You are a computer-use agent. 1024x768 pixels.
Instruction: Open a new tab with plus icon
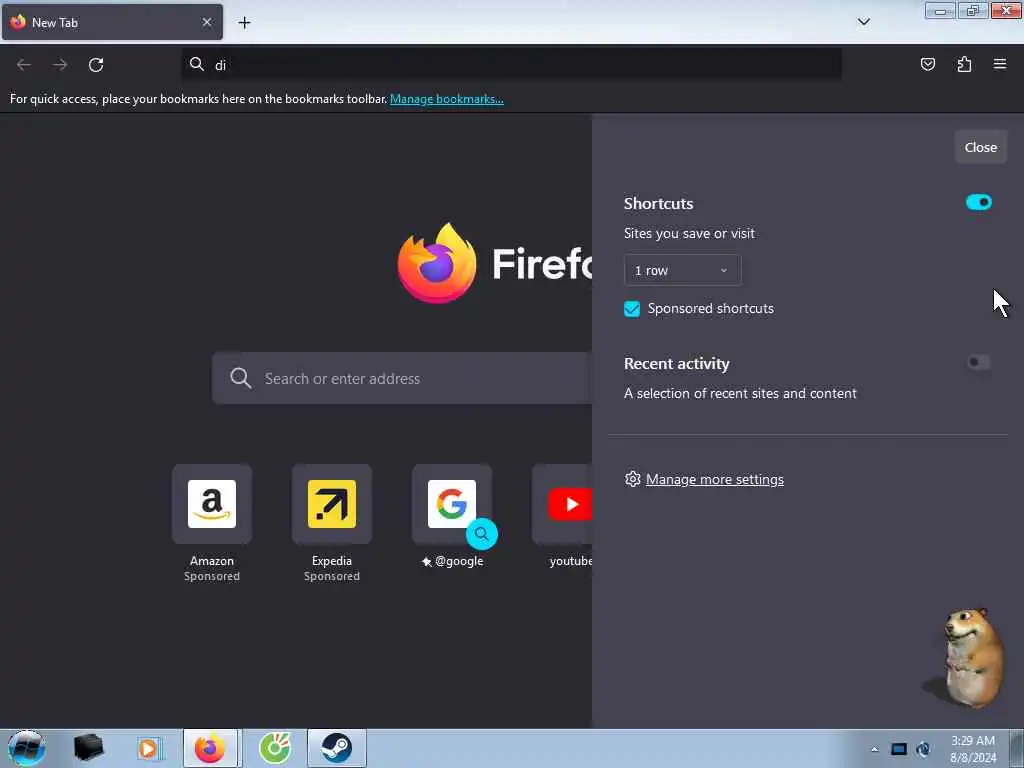244,23
